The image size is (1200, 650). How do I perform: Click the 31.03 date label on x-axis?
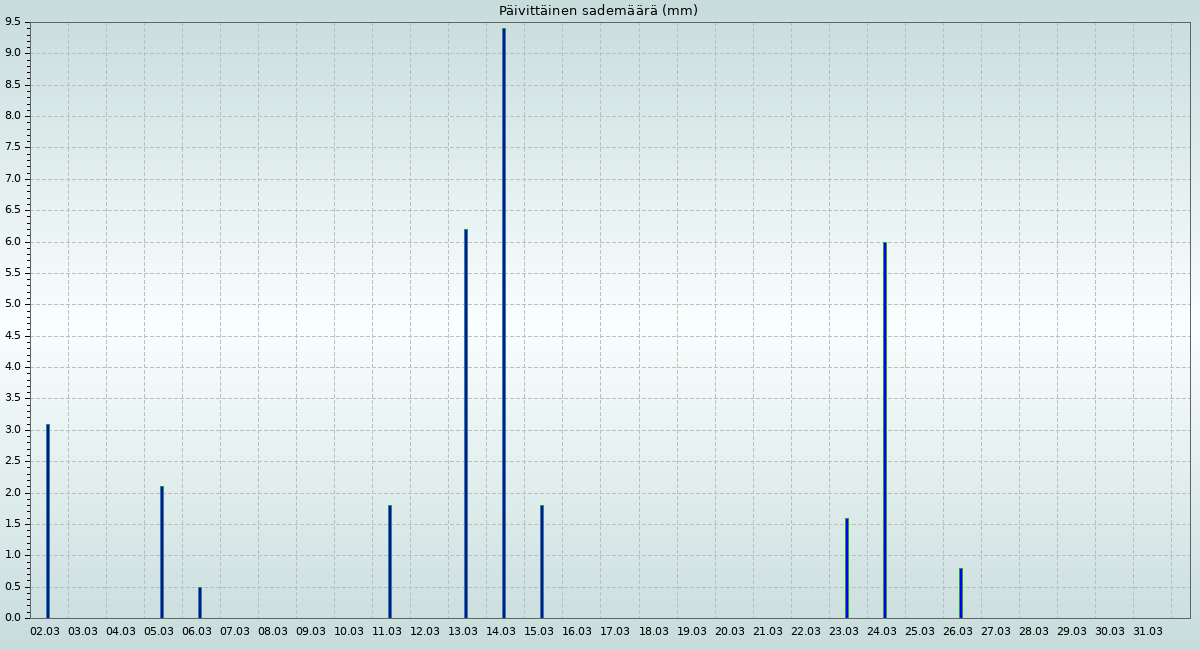click(x=1148, y=632)
